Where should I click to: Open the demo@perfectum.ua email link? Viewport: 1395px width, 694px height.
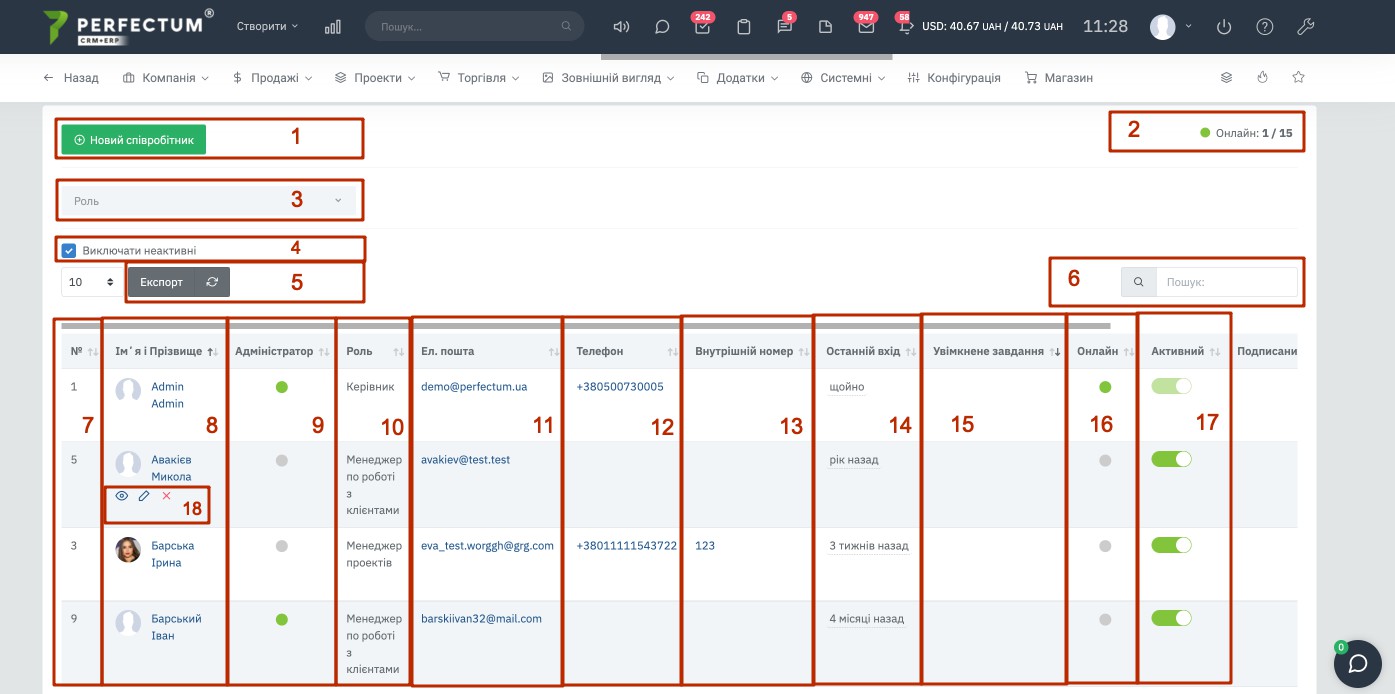pos(474,386)
